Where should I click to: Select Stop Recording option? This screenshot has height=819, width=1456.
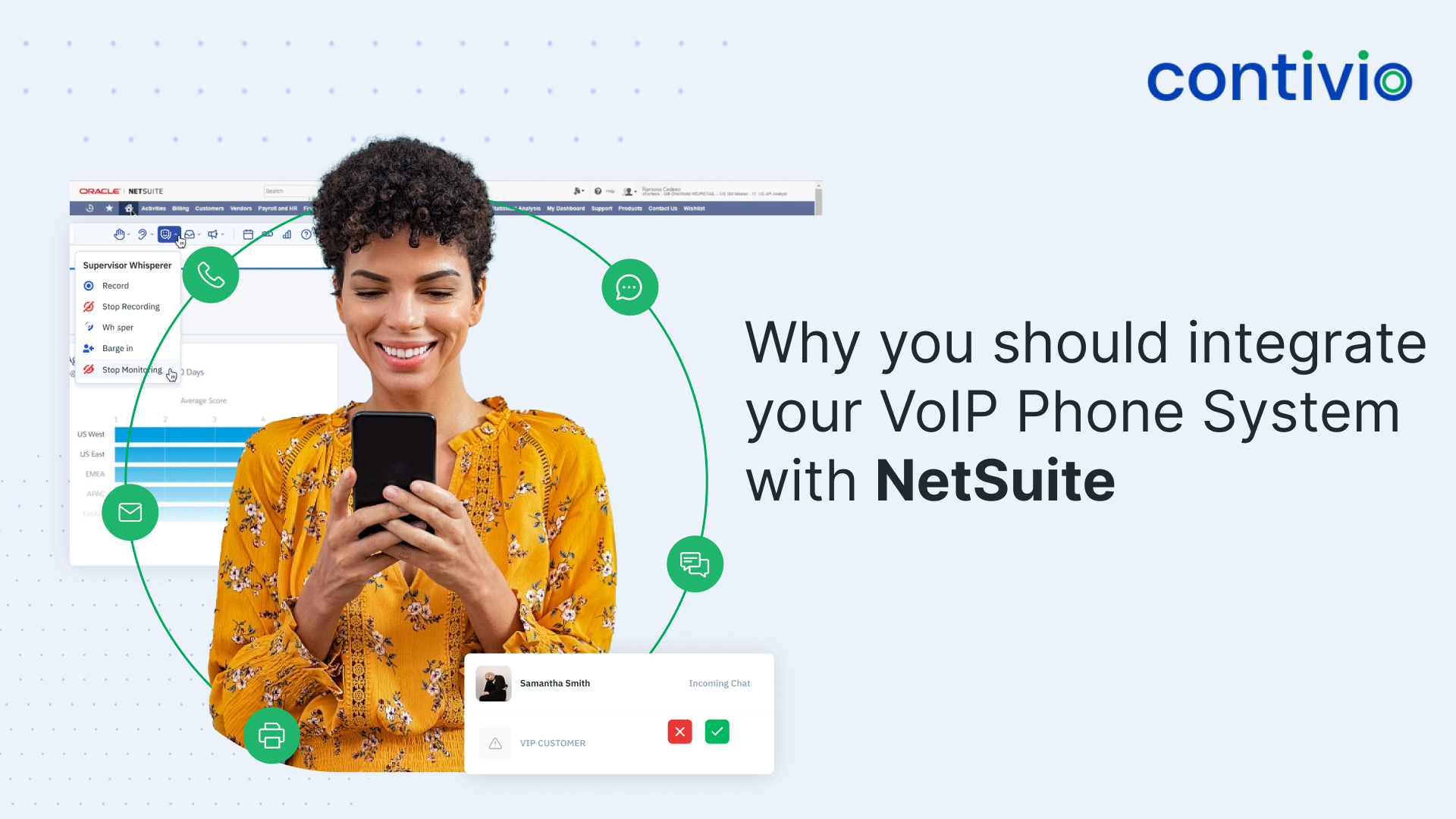[x=130, y=306]
